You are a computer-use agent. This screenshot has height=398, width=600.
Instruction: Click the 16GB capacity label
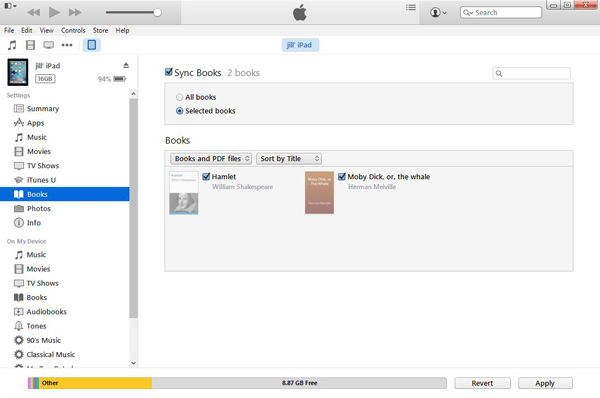(45, 79)
